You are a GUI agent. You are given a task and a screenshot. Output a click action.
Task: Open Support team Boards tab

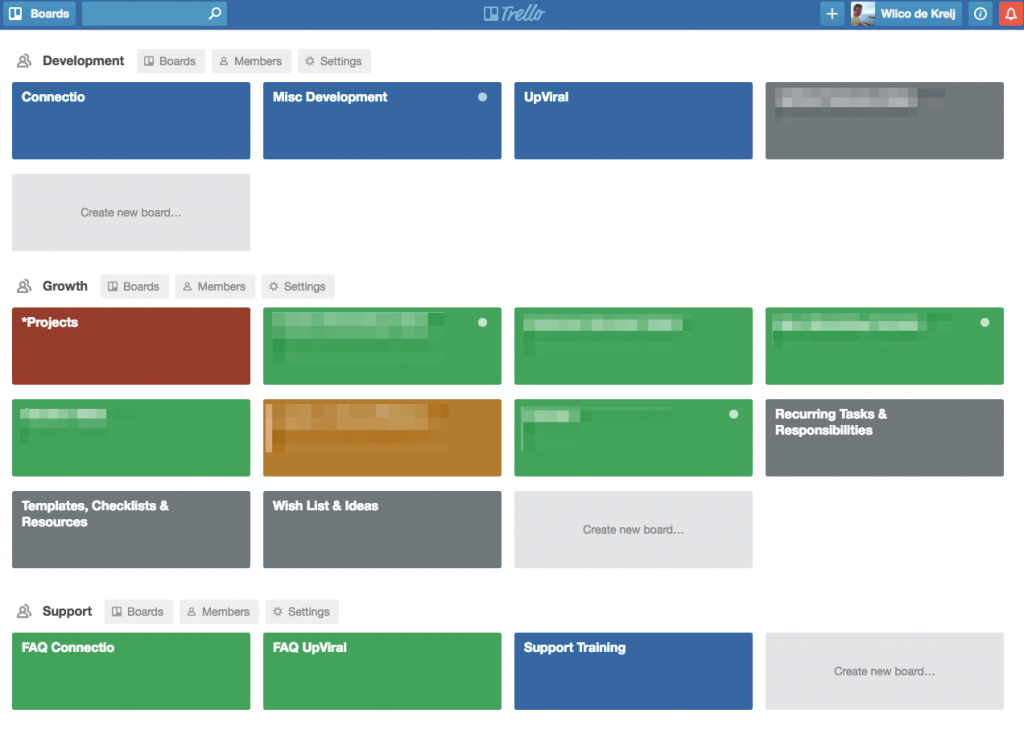coord(138,611)
